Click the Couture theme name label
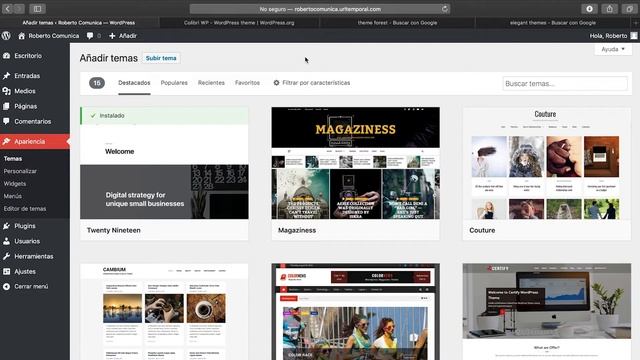 coord(482,230)
